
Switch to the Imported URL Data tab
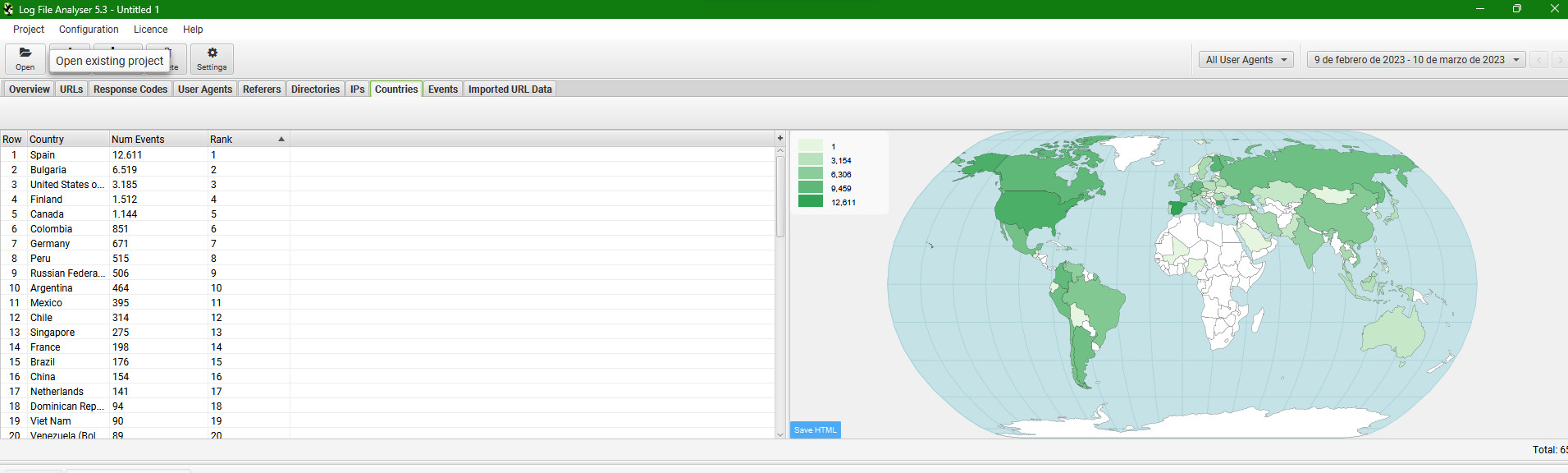pos(510,90)
